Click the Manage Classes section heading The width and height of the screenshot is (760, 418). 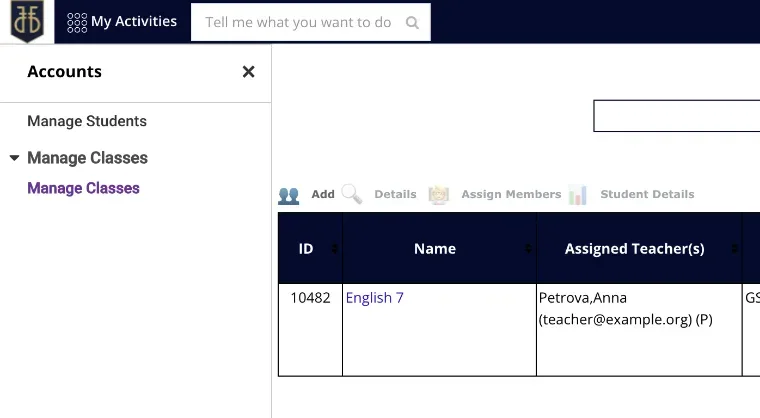click(x=87, y=158)
